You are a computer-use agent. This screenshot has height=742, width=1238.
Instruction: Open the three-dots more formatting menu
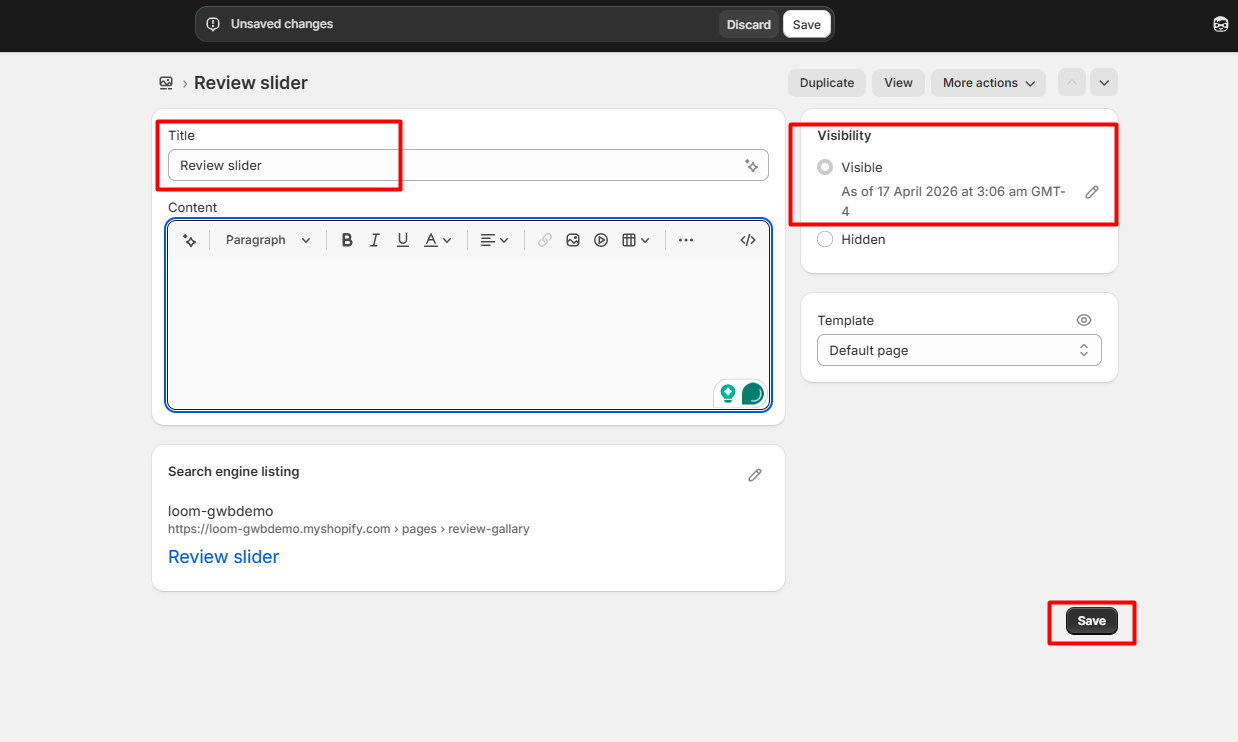point(686,240)
